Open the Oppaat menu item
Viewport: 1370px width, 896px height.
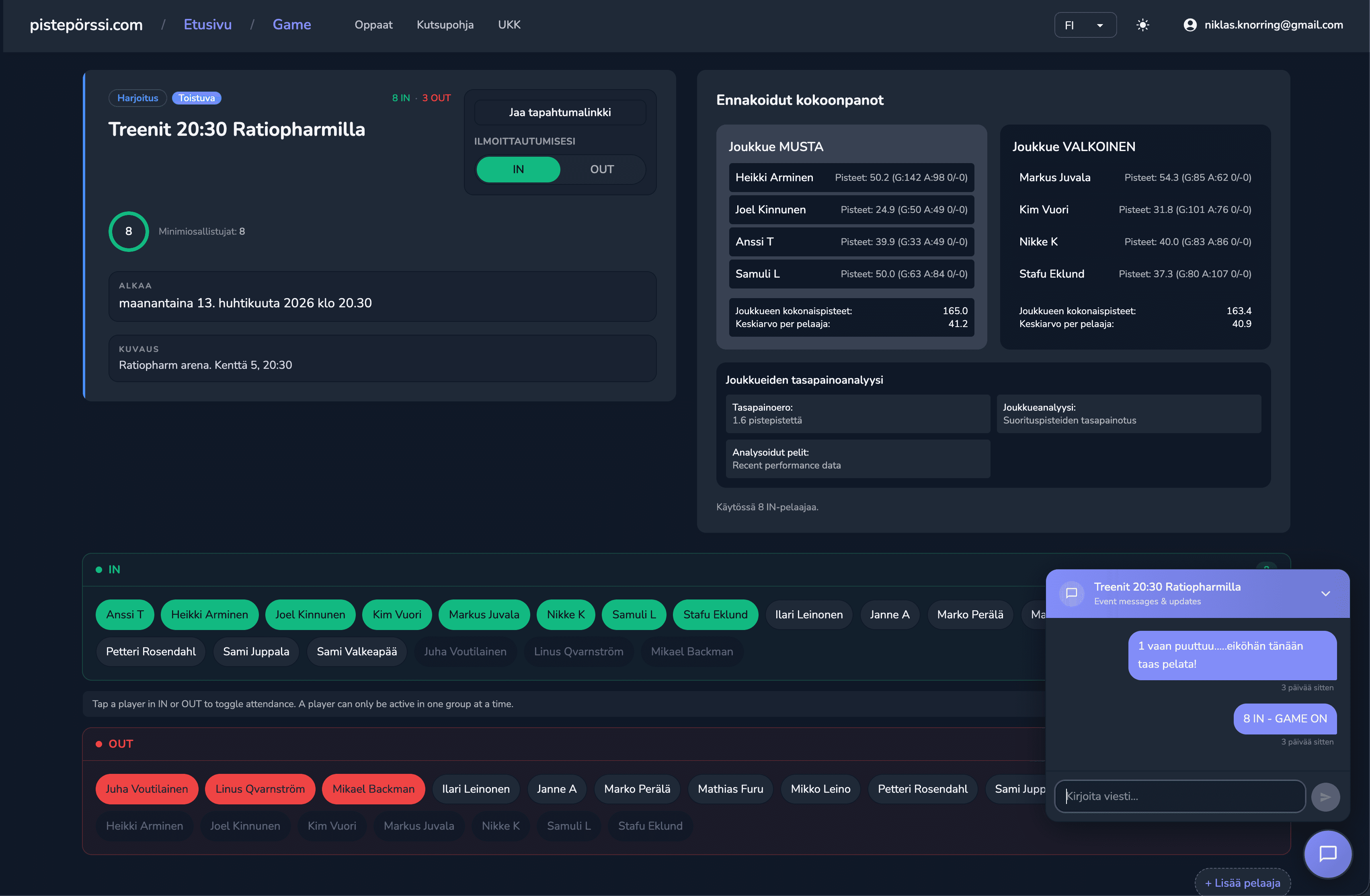pos(373,25)
